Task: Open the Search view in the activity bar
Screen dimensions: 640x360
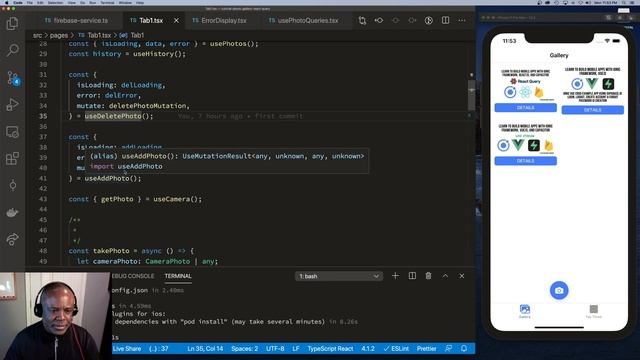Action: click(12, 50)
